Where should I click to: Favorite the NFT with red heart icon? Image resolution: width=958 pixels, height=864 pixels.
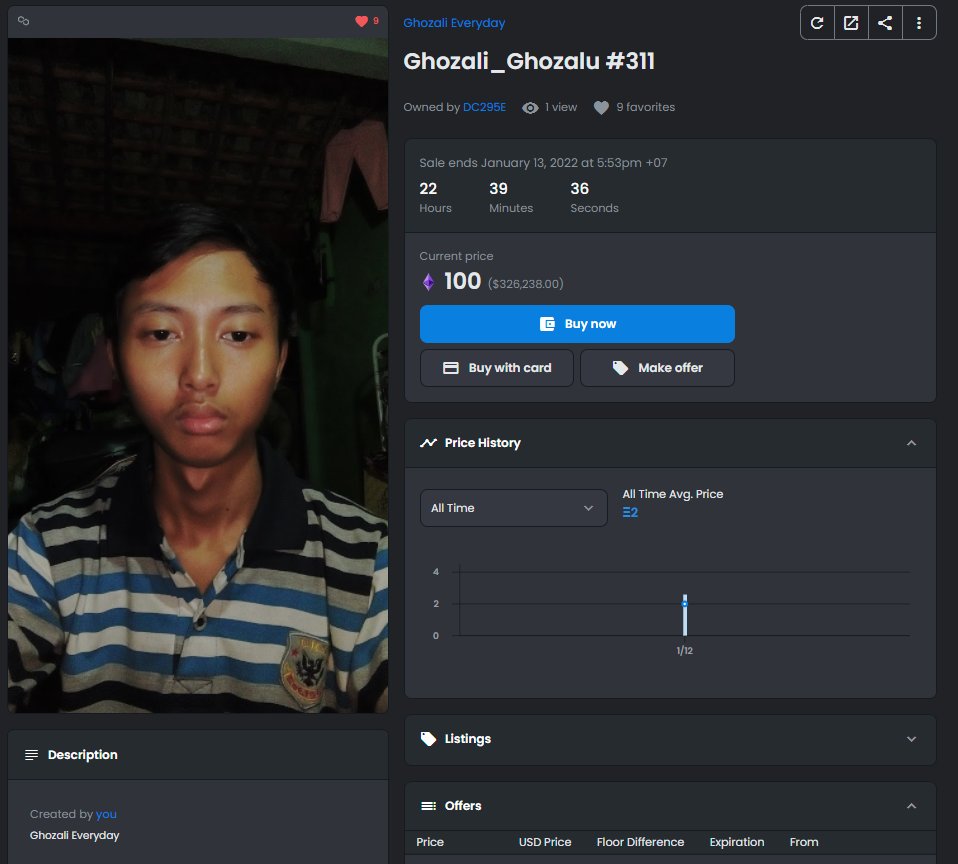click(x=361, y=21)
